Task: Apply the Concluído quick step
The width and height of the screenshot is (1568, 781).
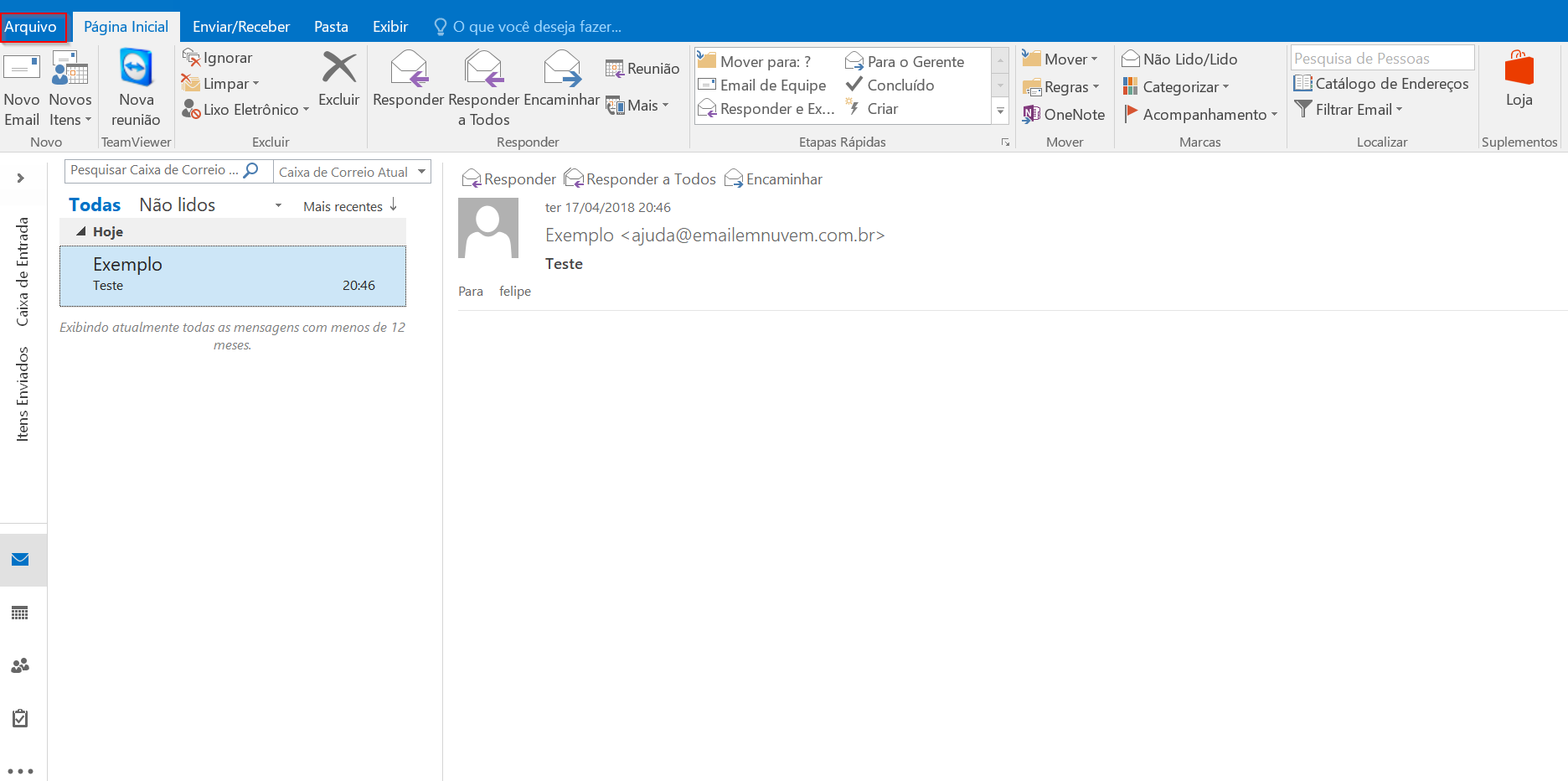Action: tap(890, 85)
